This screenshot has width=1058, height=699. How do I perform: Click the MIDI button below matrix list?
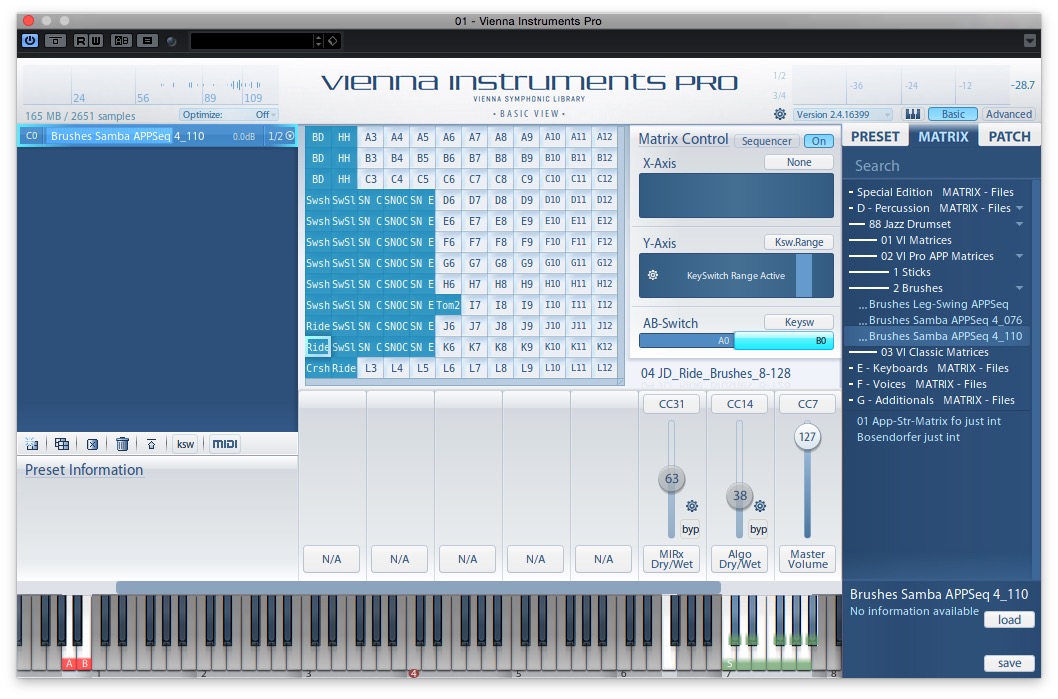[225, 444]
